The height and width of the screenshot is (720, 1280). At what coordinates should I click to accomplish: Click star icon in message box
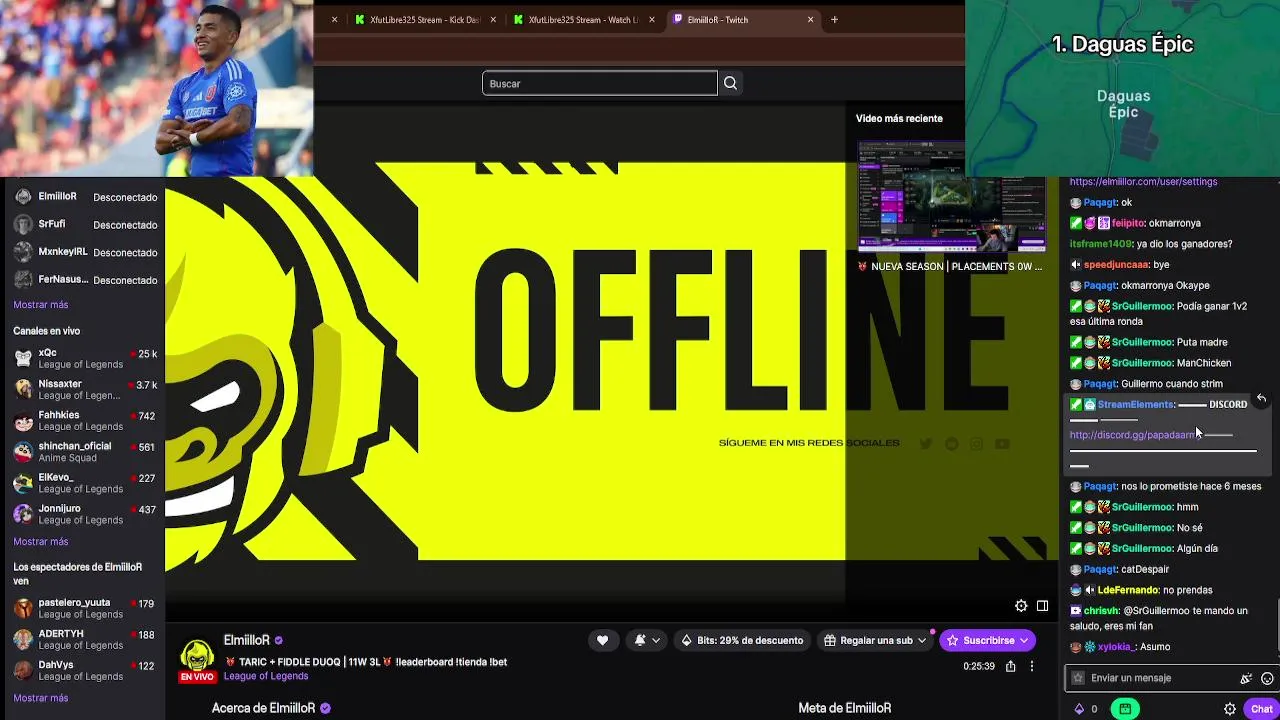[1077, 678]
